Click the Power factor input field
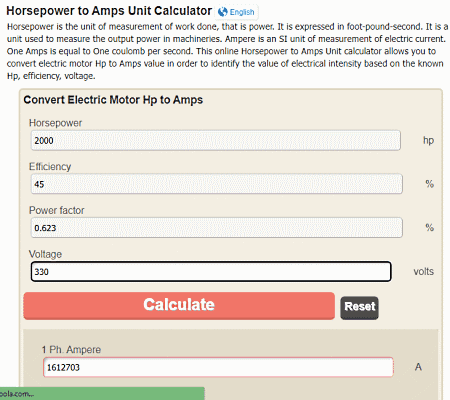Screen dimensions: 450x400 point(217,228)
